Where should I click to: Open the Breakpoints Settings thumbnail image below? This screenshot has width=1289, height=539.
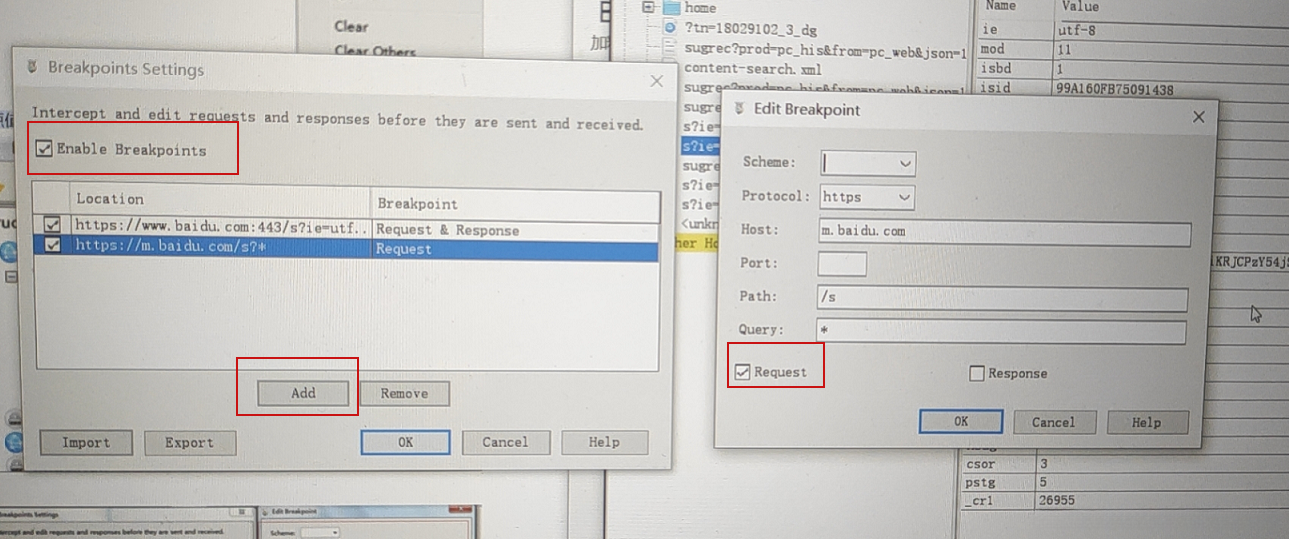pyautogui.click(x=125, y=523)
